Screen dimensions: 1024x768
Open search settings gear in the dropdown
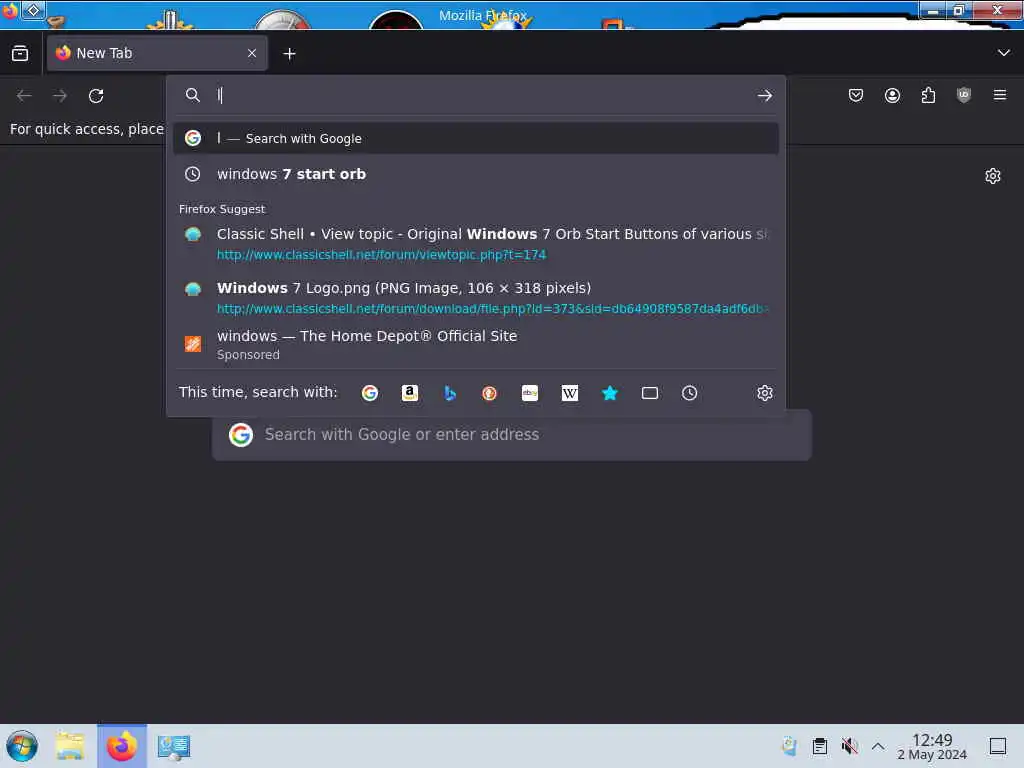pyautogui.click(x=765, y=393)
